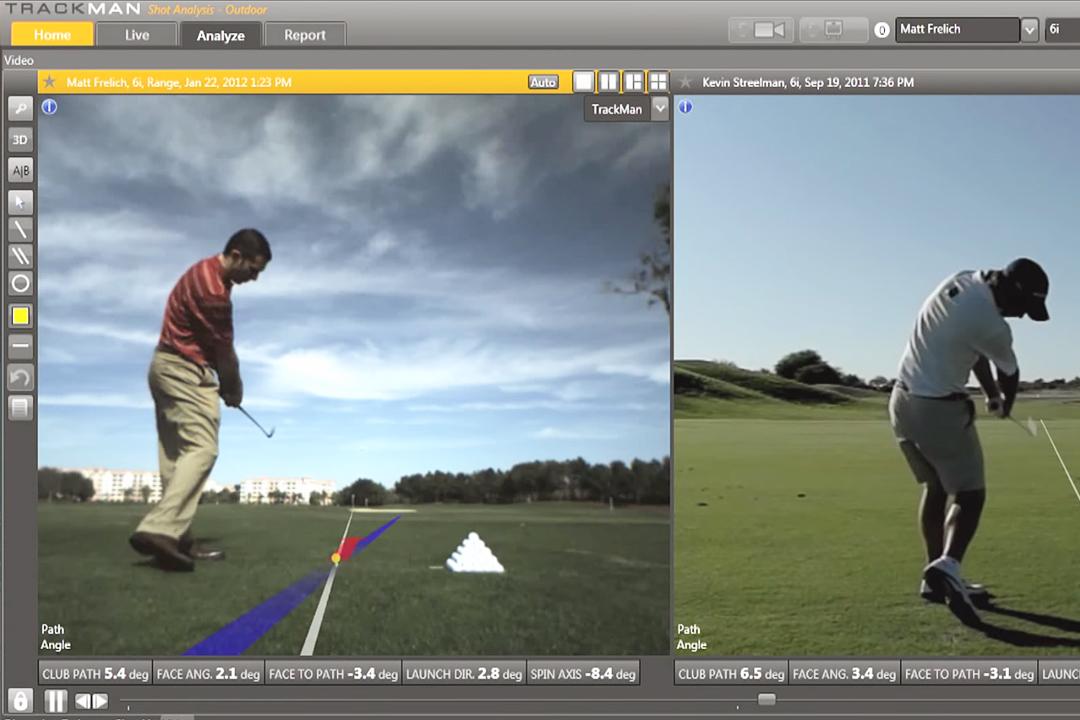Toggle the lock icon at bottom left
The width and height of the screenshot is (1080, 720).
click(x=20, y=701)
